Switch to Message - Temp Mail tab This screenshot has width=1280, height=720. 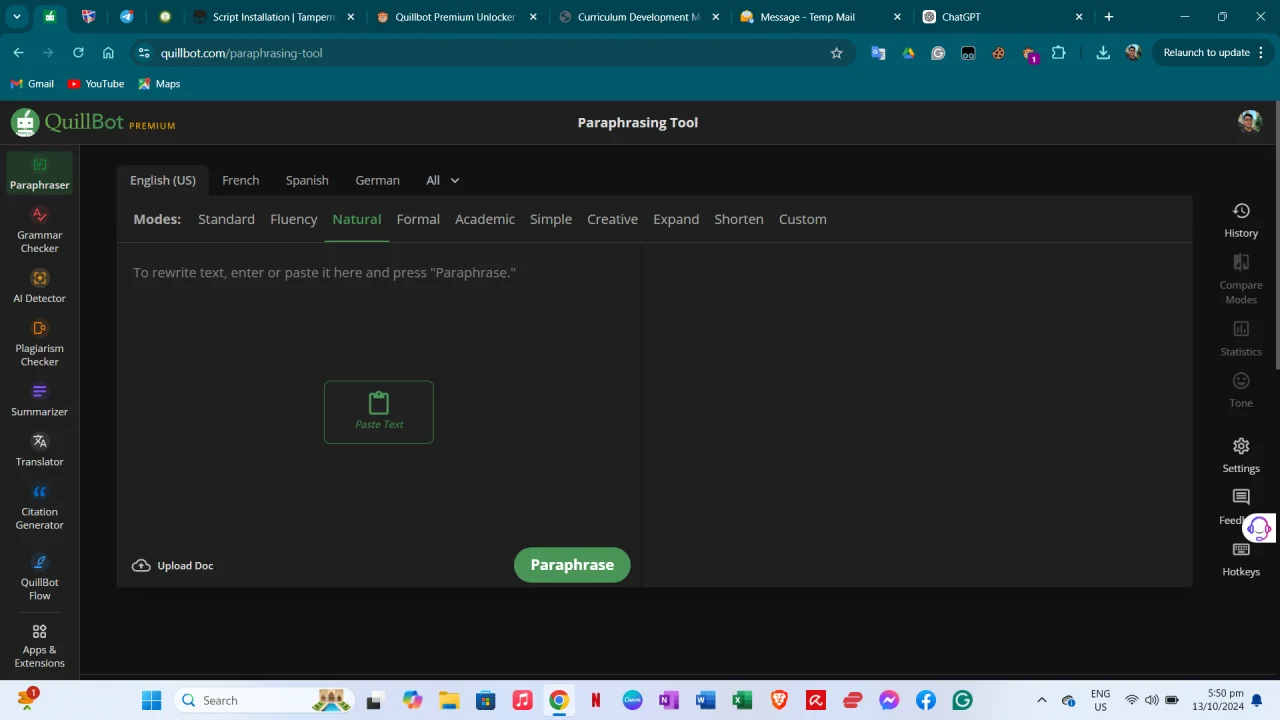(820, 17)
